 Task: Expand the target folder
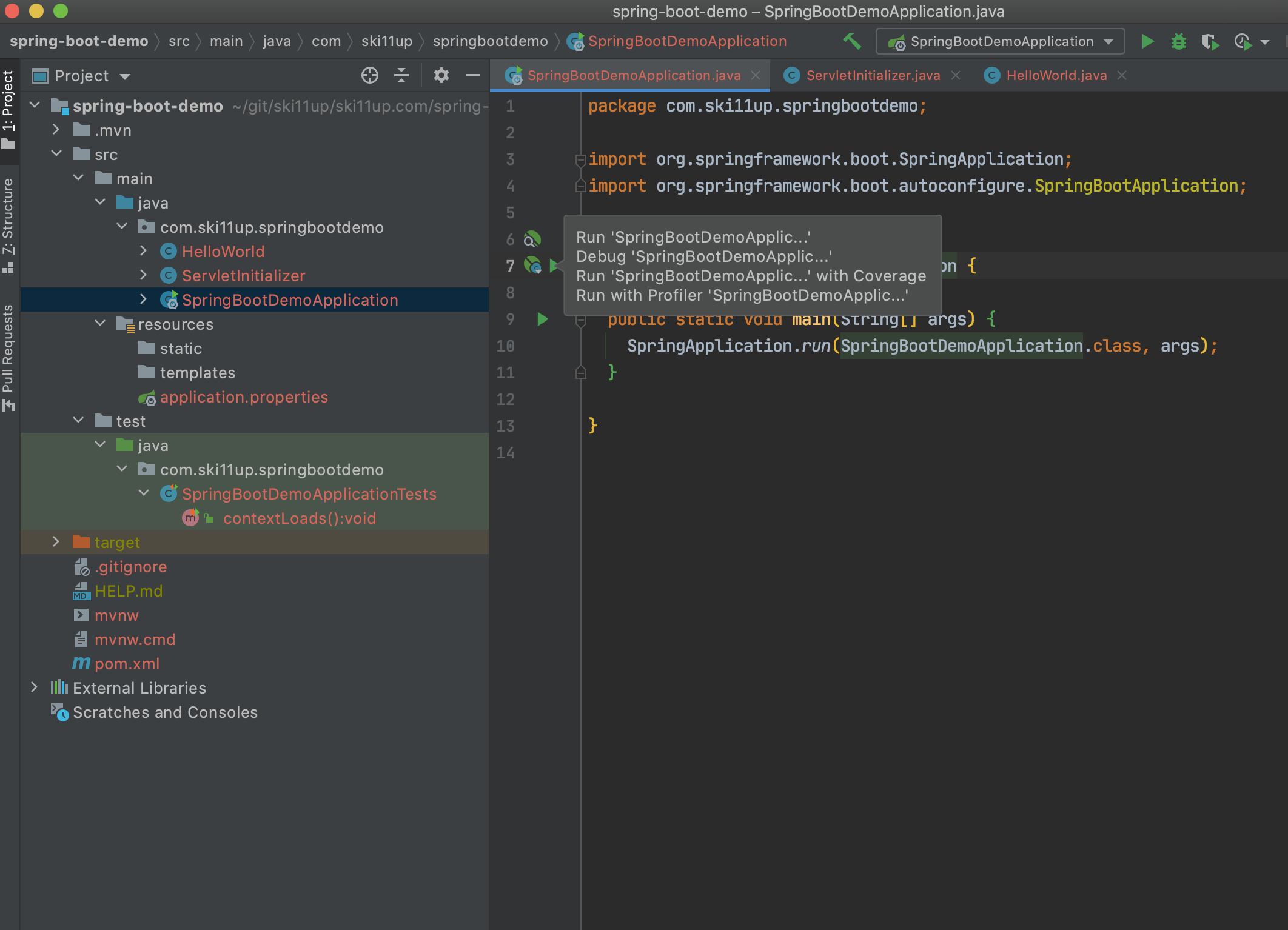(x=56, y=541)
